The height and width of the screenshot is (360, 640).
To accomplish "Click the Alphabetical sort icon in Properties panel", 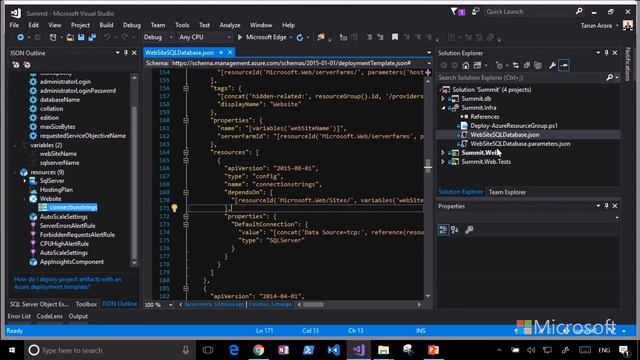I will coord(455,230).
